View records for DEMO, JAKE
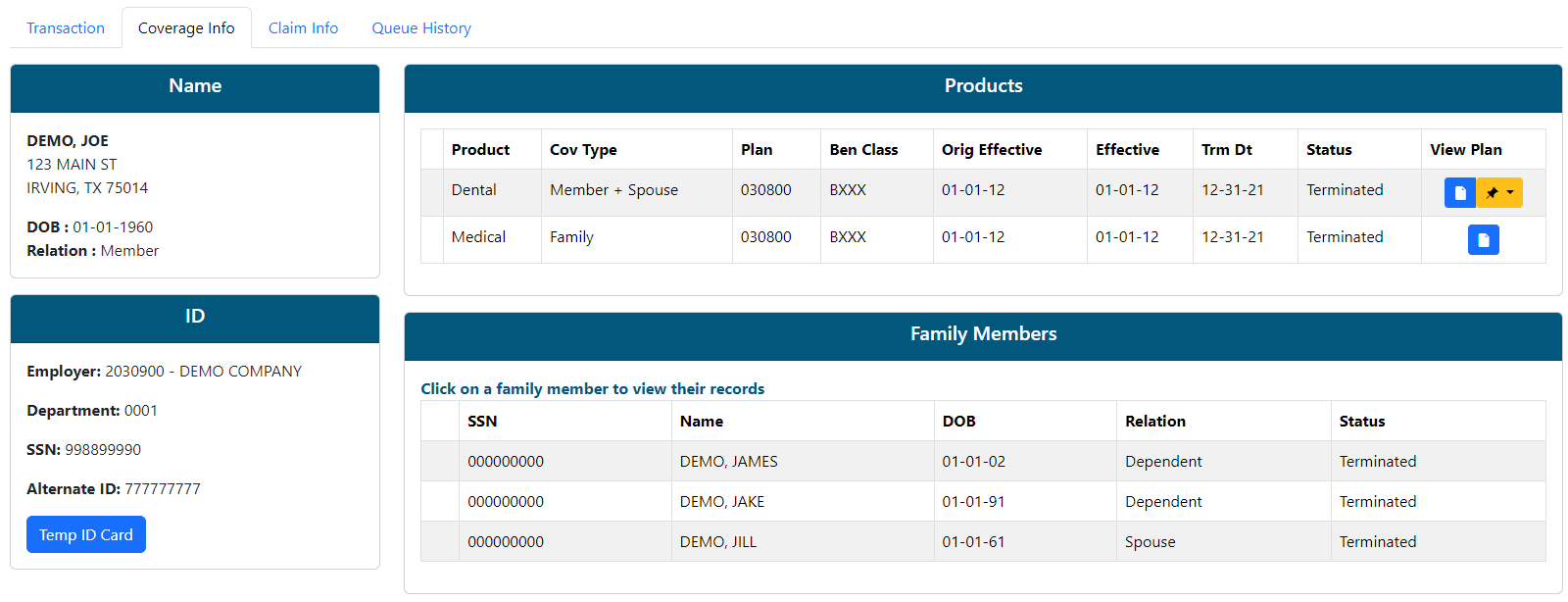Image resolution: width=1568 pixels, height=602 pixels. [x=721, y=502]
